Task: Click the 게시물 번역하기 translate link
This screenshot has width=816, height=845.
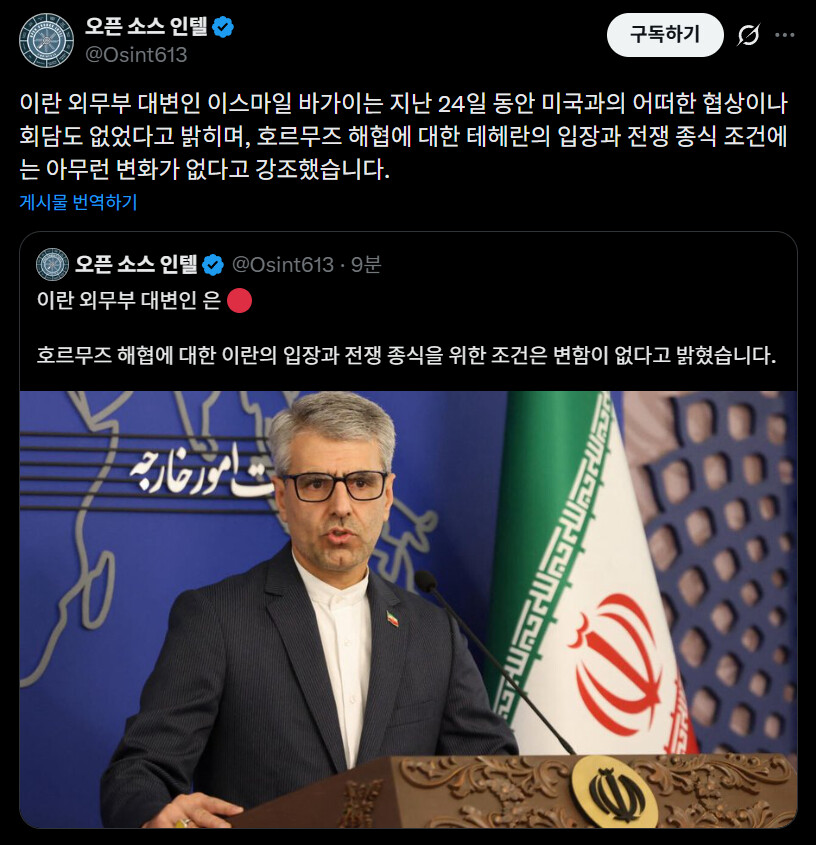Action: [x=79, y=202]
